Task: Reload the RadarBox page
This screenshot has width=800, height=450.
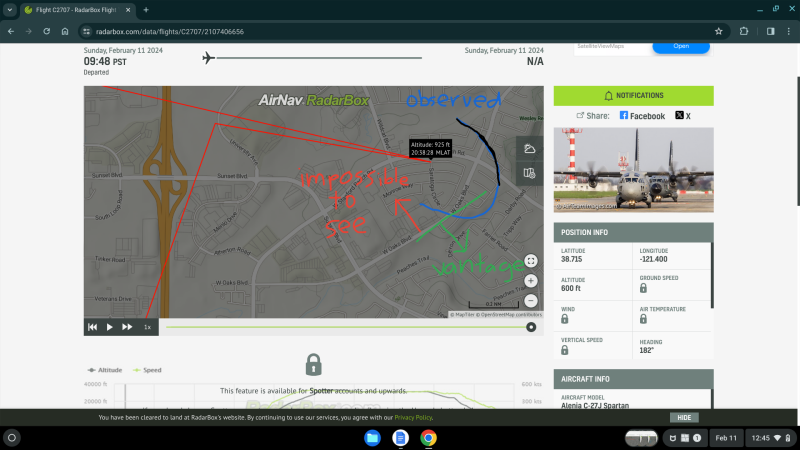Action: [x=46, y=31]
